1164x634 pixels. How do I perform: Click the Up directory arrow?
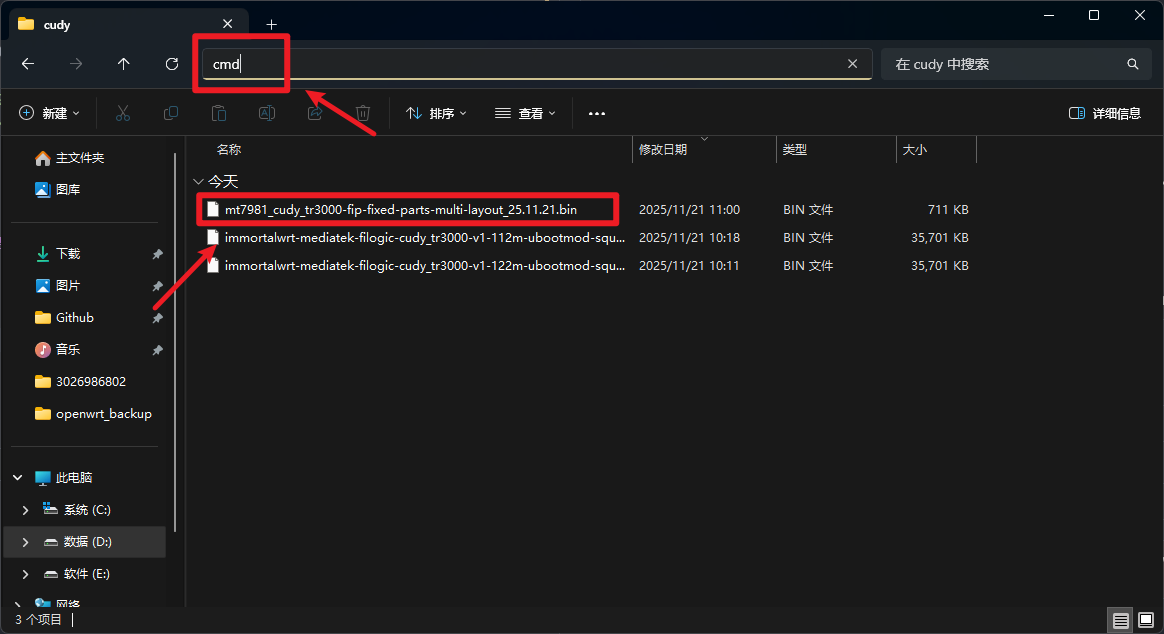pyautogui.click(x=124, y=64)
